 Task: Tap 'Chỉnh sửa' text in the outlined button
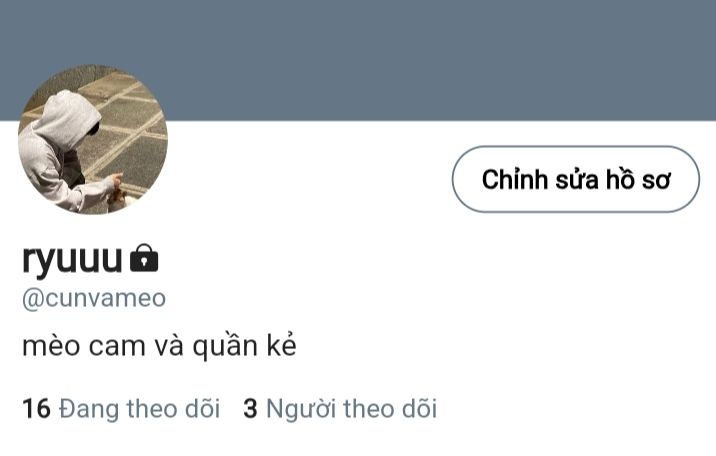[540, 179]
